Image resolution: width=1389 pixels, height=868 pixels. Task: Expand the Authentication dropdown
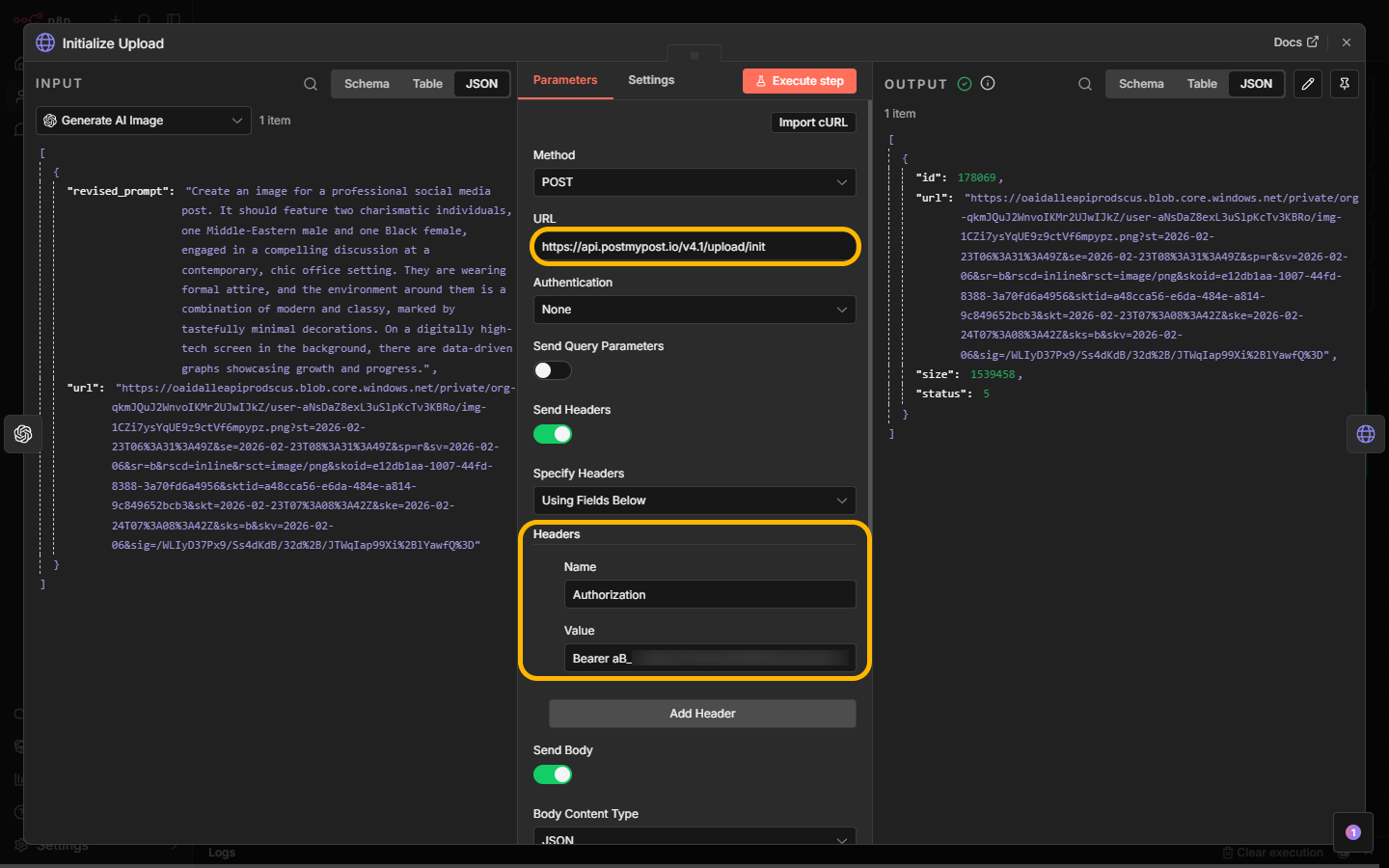[x=694, y=310]
